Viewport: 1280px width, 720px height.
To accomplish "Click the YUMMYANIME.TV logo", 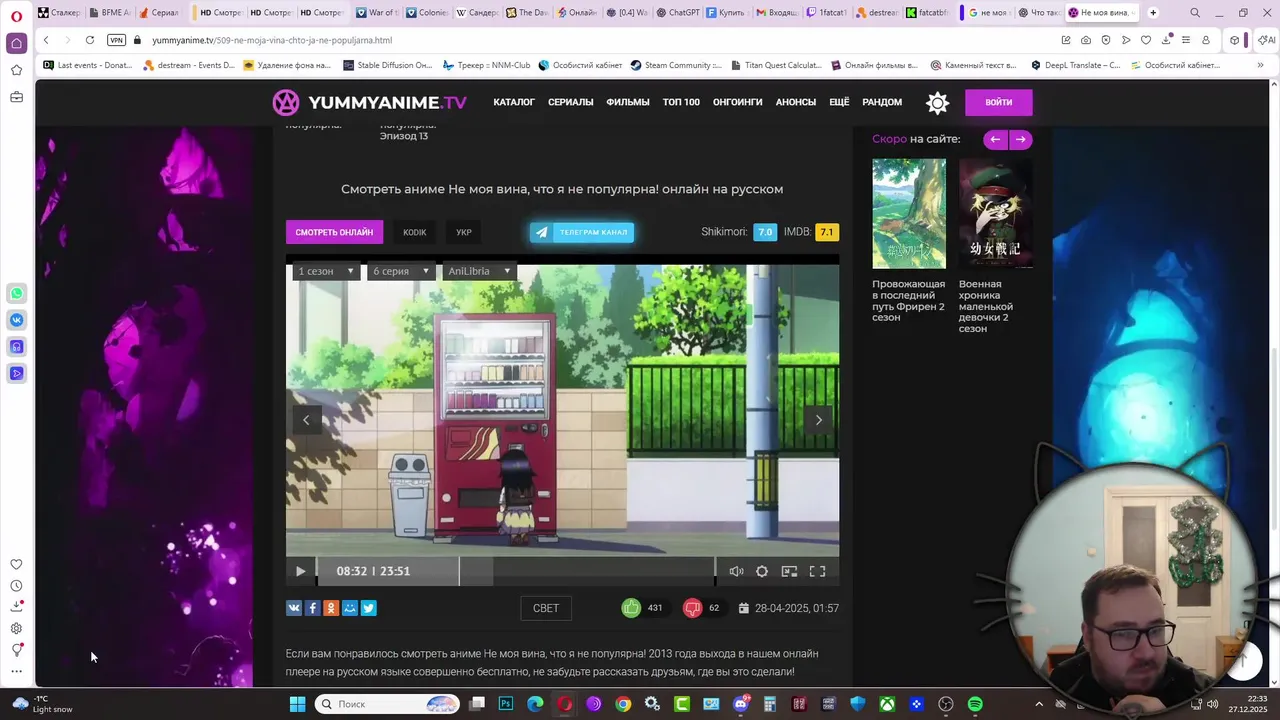I will [x=370, y=102].
